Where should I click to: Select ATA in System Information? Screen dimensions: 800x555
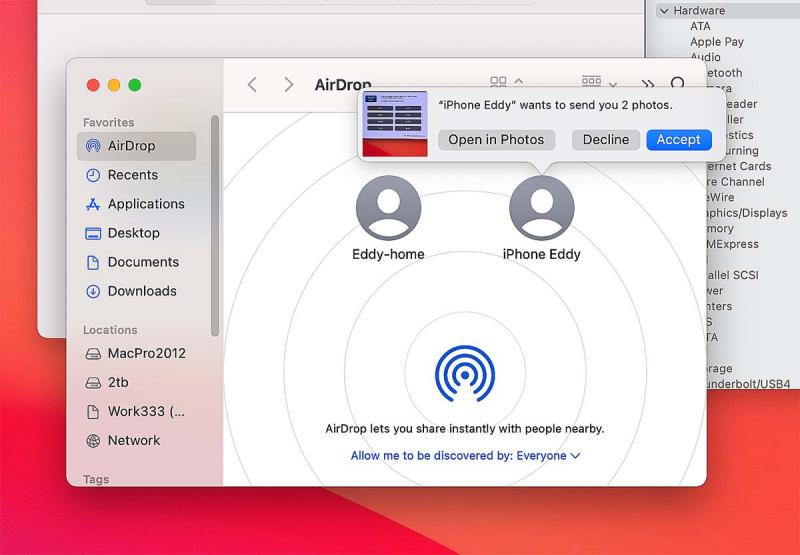pos(700,26)
